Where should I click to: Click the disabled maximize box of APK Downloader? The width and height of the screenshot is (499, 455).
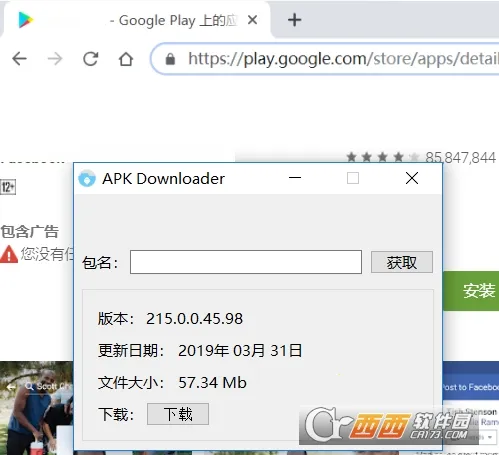point(353,178)
